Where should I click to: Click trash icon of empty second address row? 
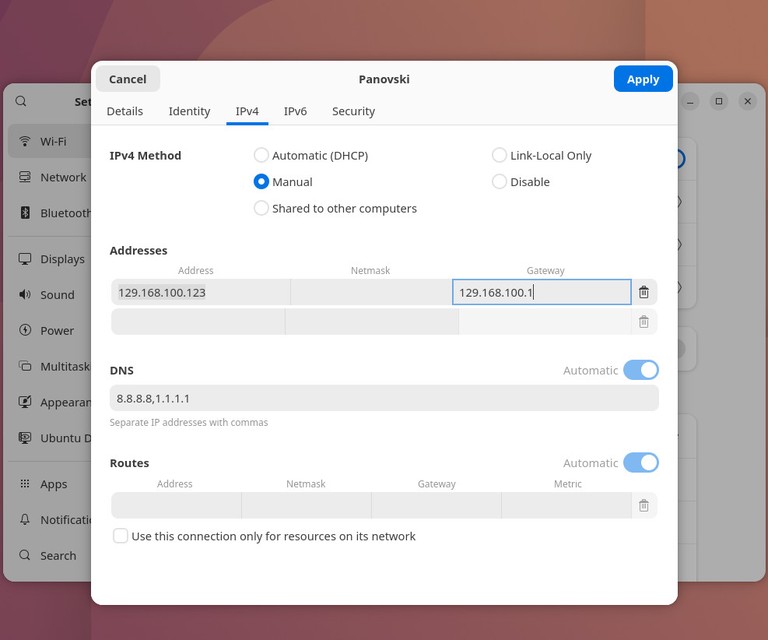point(644,322)
